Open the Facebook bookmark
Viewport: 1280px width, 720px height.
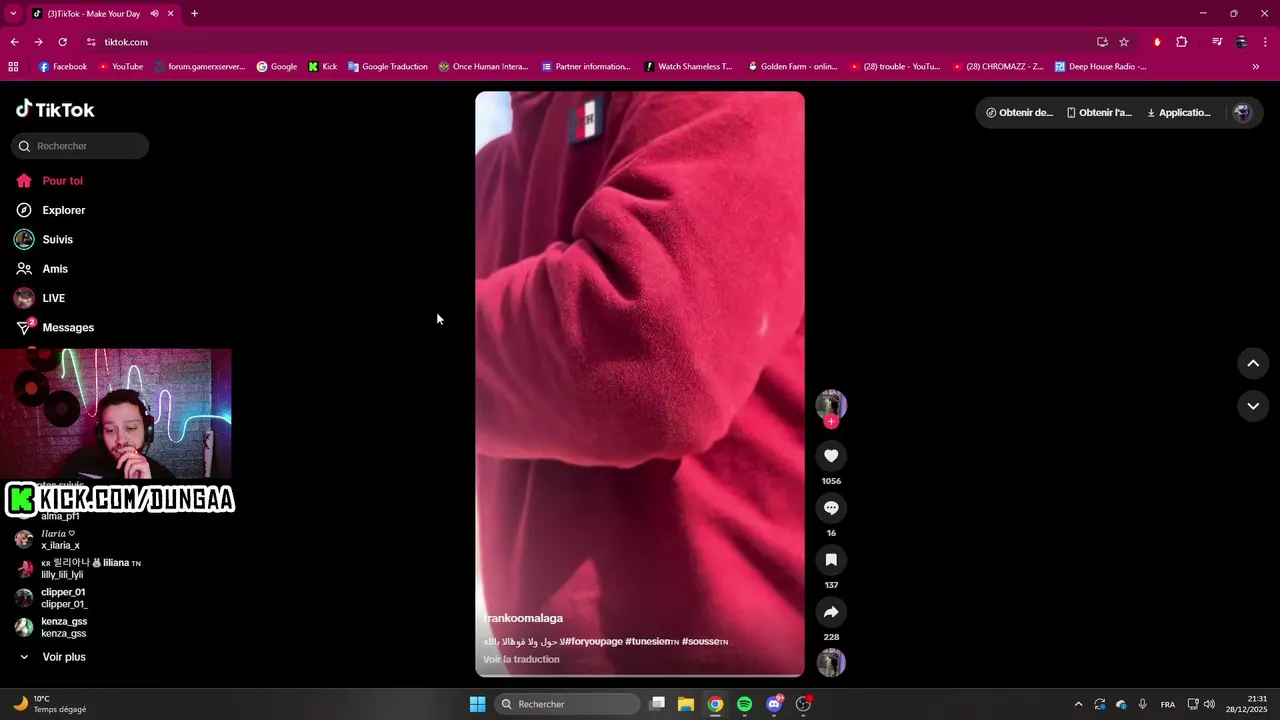62,67
